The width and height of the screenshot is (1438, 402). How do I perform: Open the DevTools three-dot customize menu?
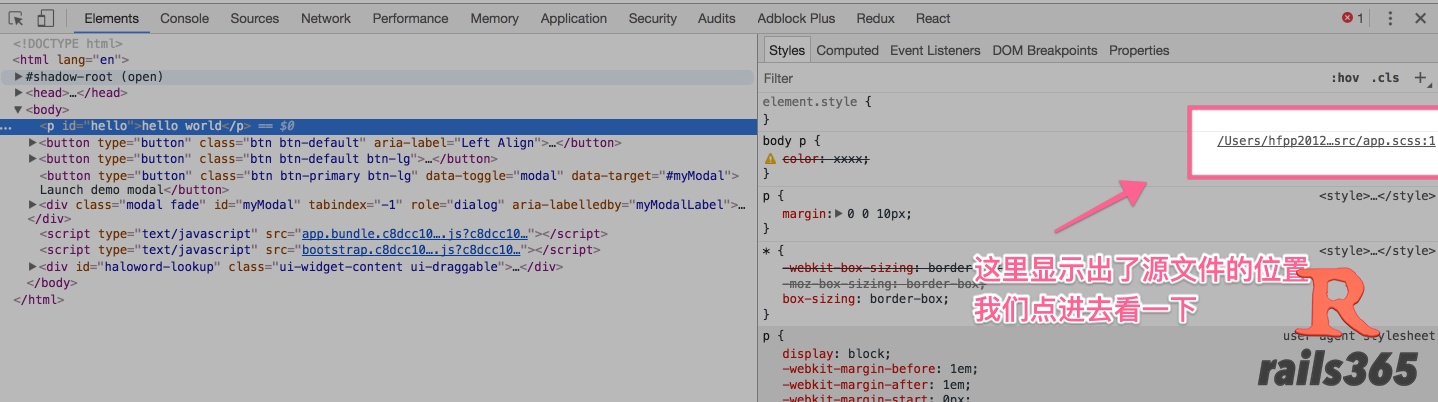[1390, 18]
